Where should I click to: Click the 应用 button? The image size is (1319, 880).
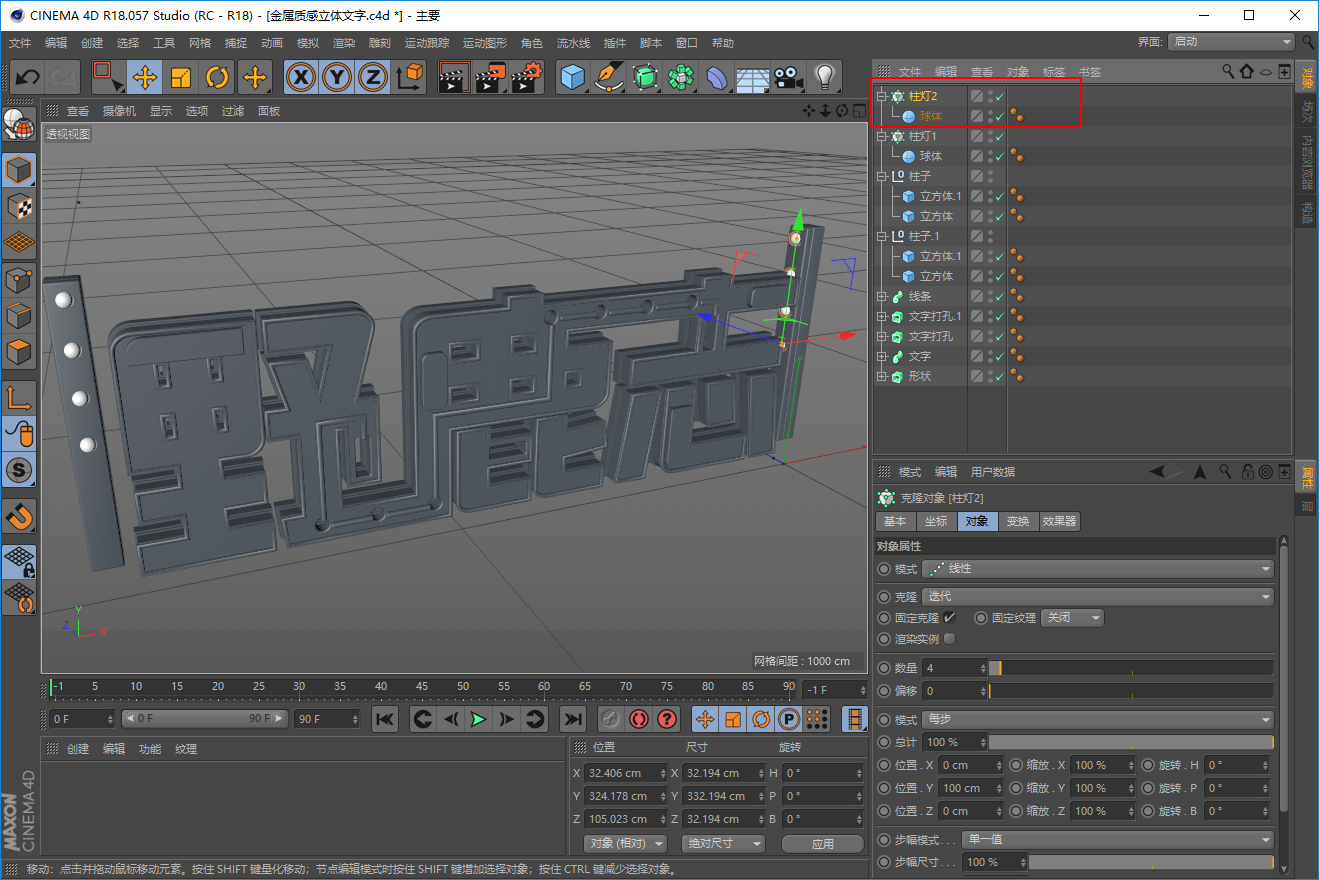point(823,844)
